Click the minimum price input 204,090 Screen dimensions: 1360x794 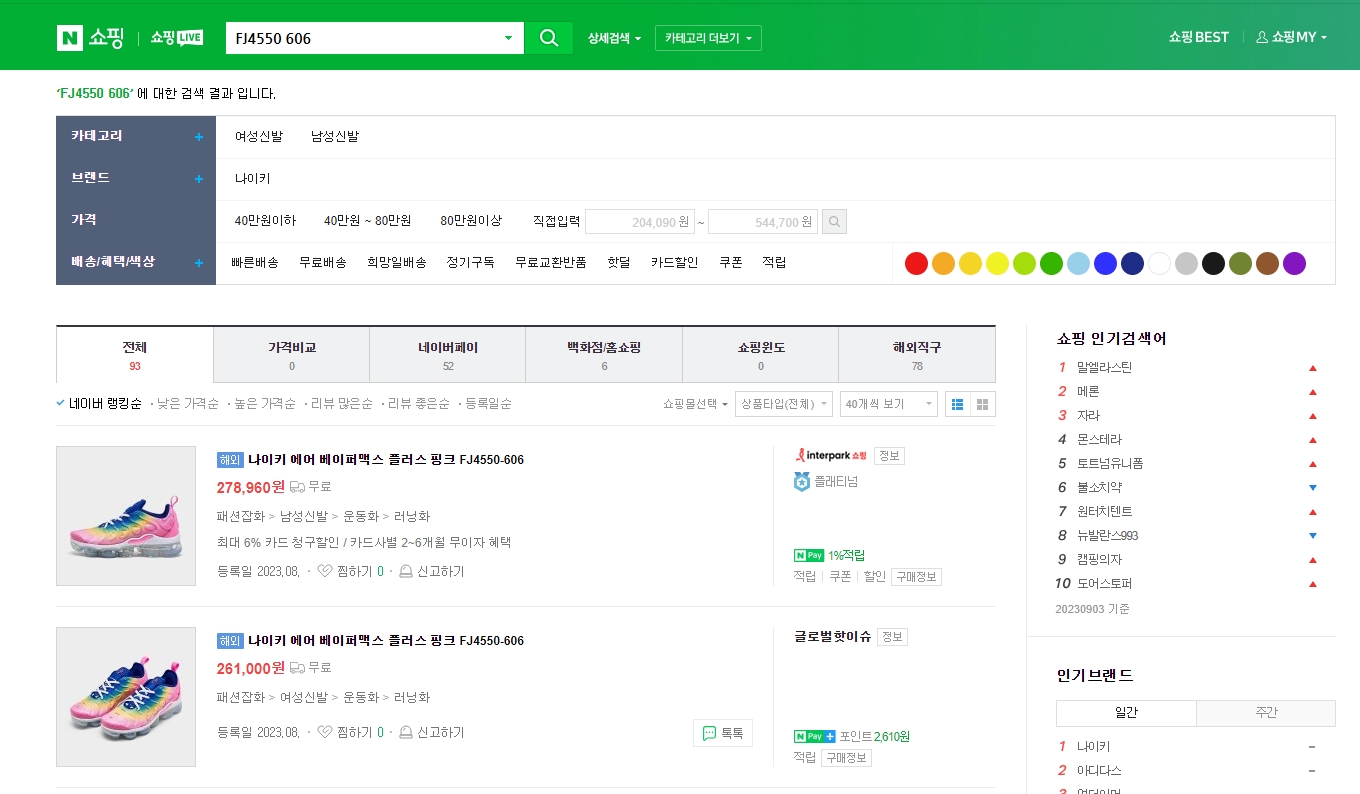coord(640,221)
